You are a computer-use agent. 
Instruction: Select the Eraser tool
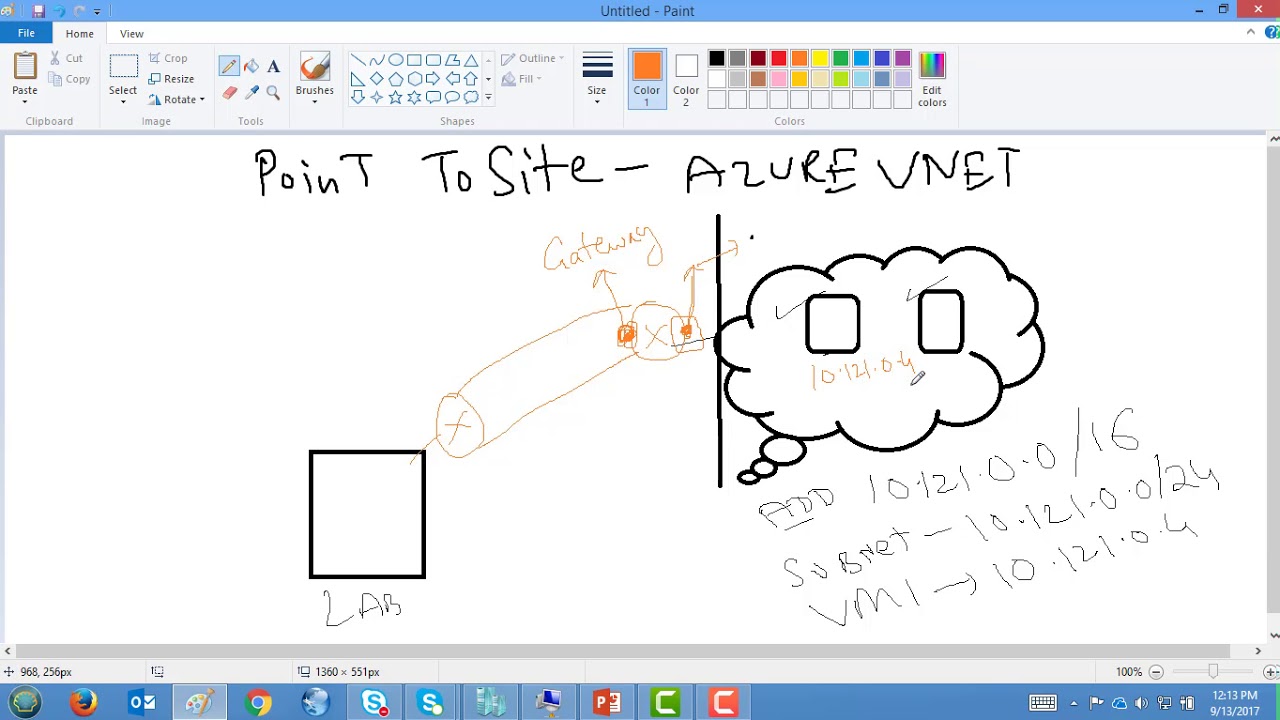[x=229, y=92]
